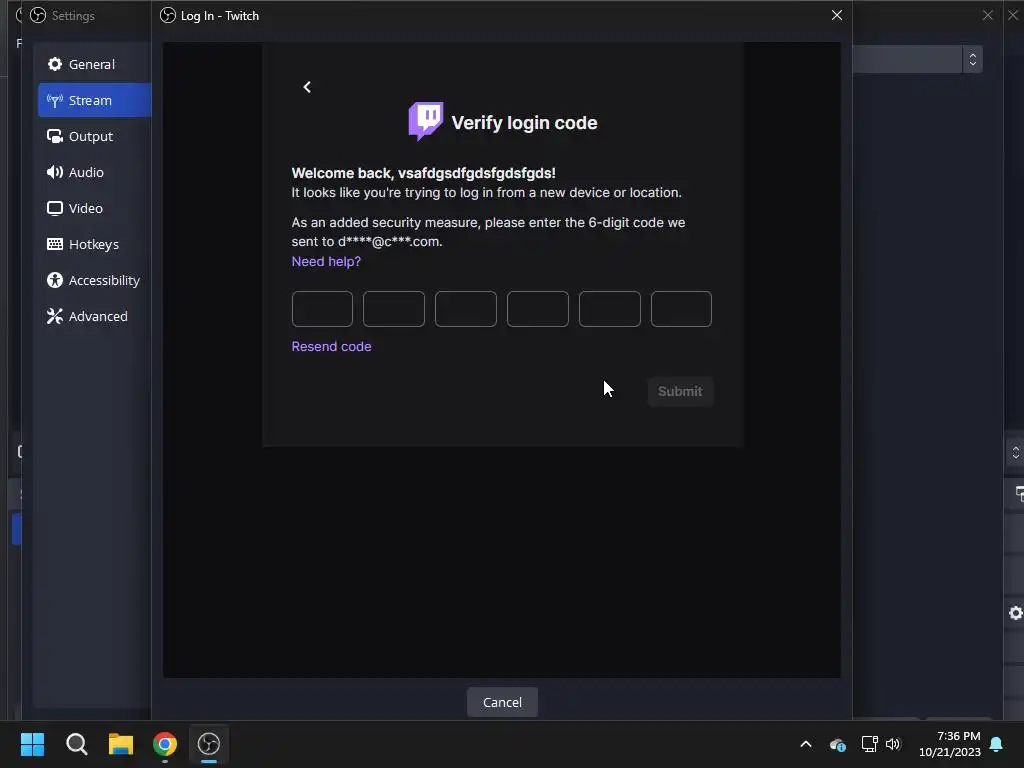Show hidden system tray icons
Screen dimensions: 1024x768
coord(806,744)
